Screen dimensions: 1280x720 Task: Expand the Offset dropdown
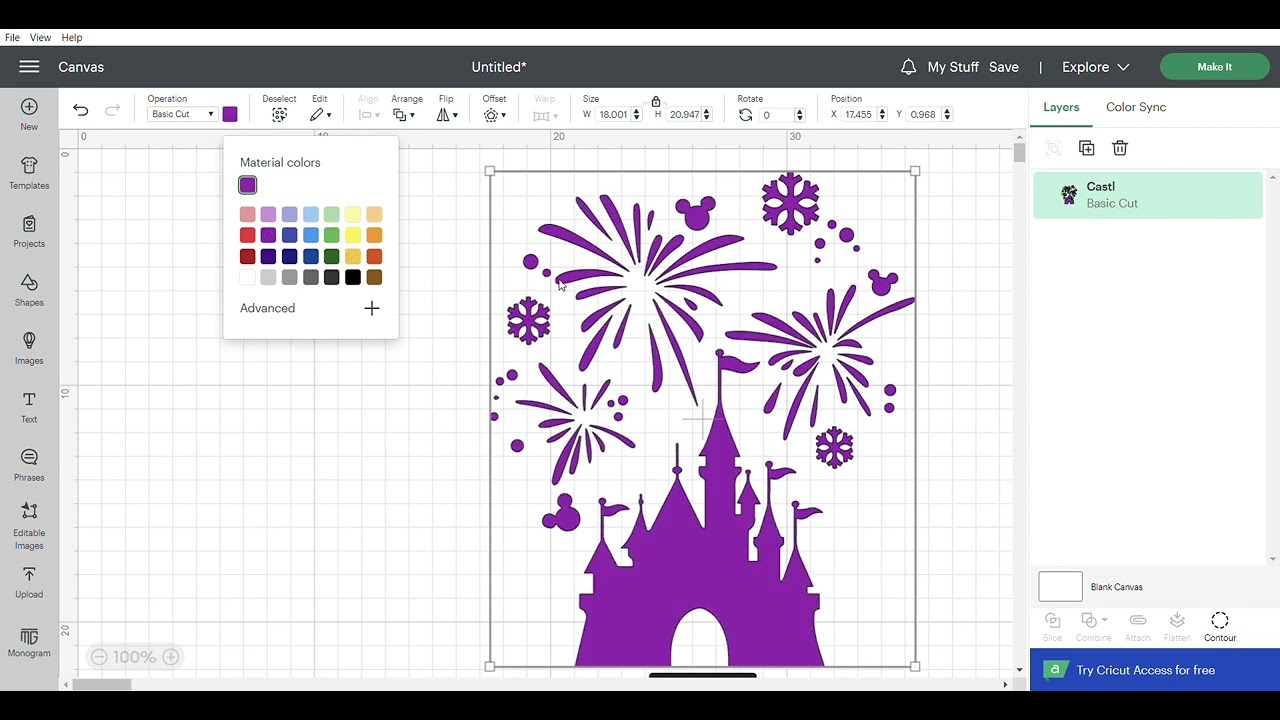(x=495, y=115)
